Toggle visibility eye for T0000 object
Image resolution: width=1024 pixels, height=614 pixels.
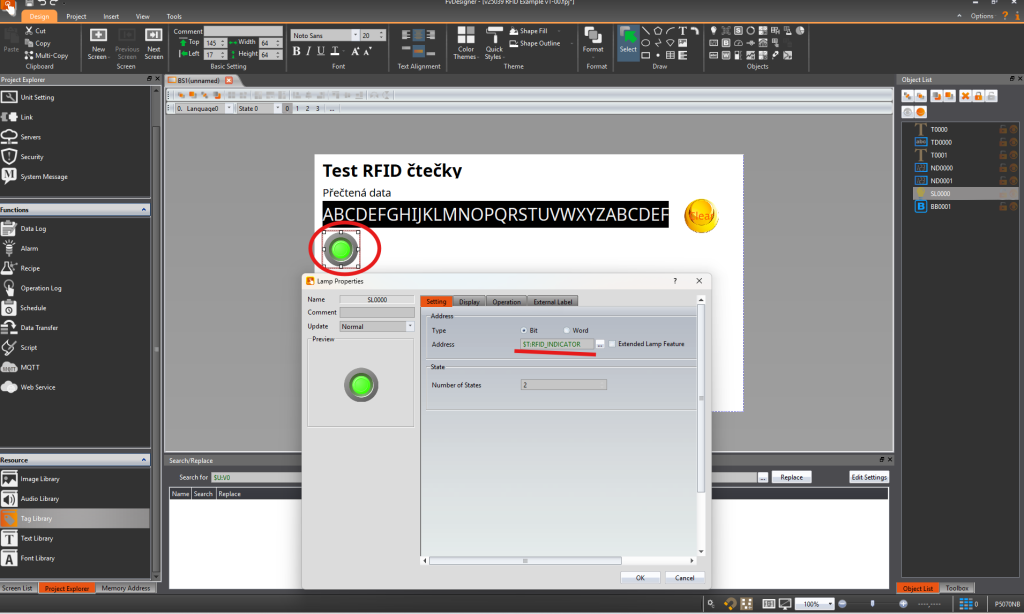click(1012, 129)
